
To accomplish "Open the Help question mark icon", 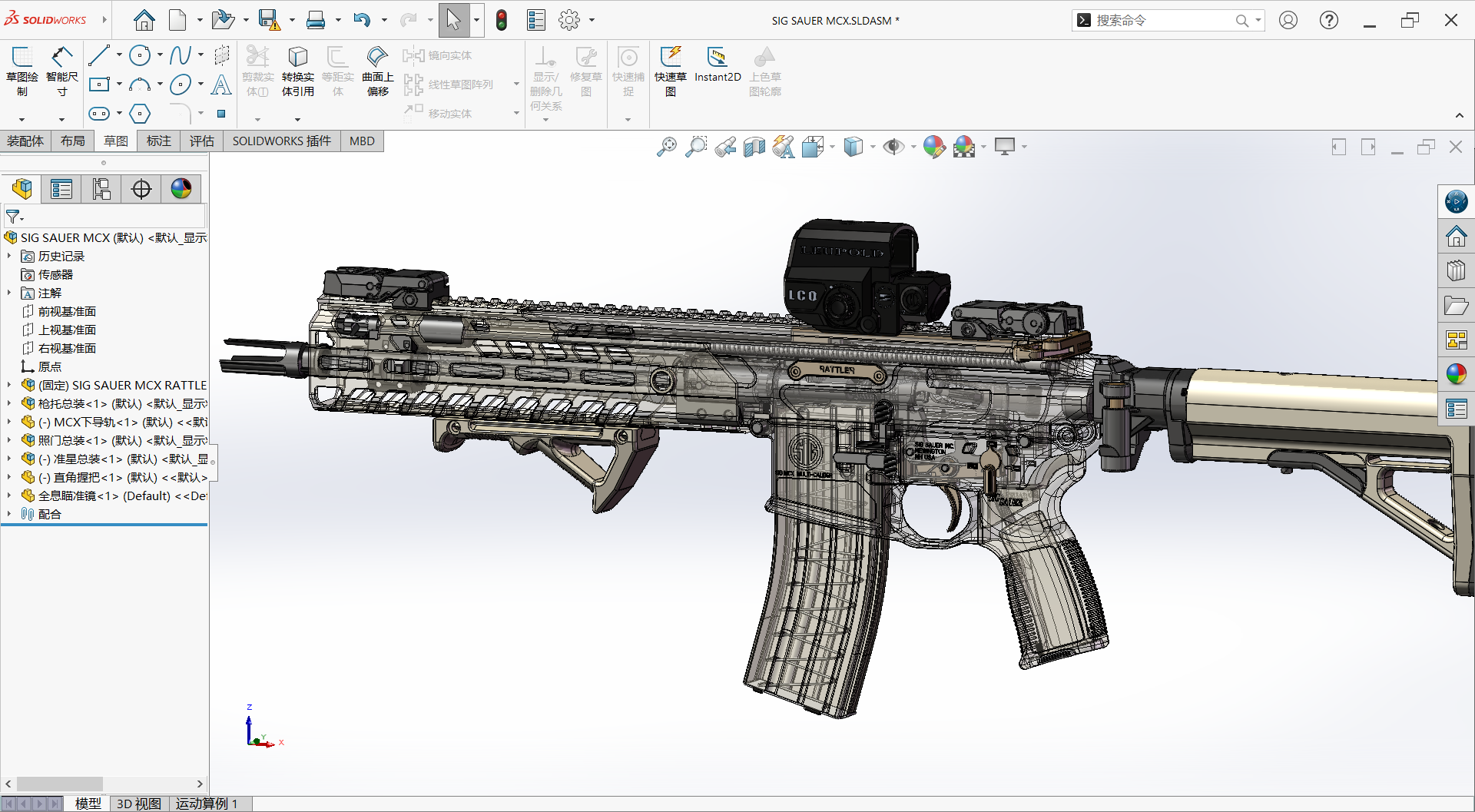I will click(1329, 20).
